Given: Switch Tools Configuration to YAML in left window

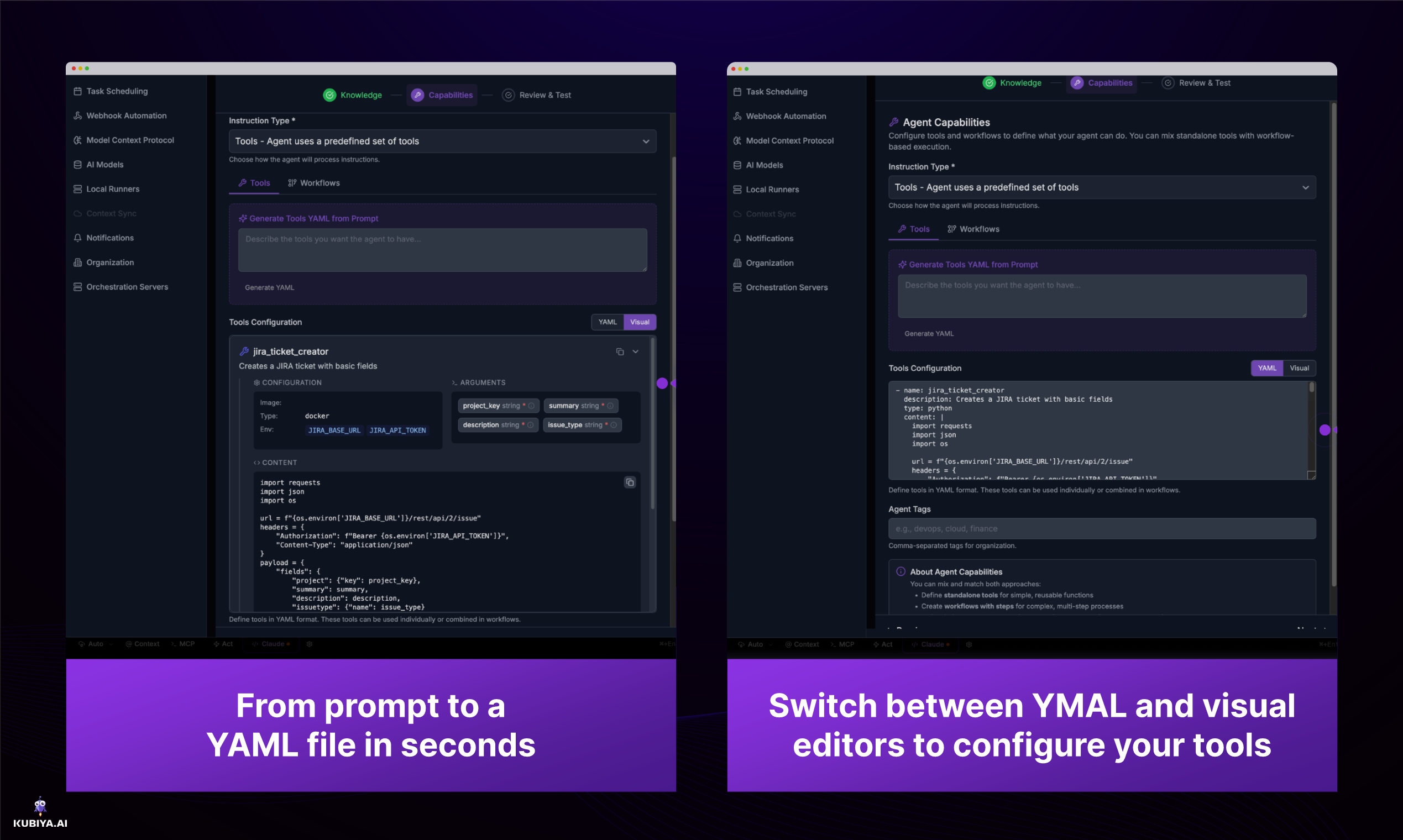Looking at the screenshot, I should 607,322.
